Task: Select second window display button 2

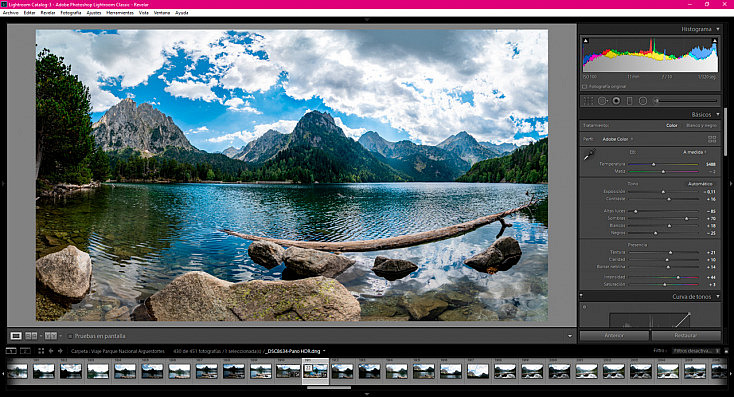Action: (x=25, y=351)
